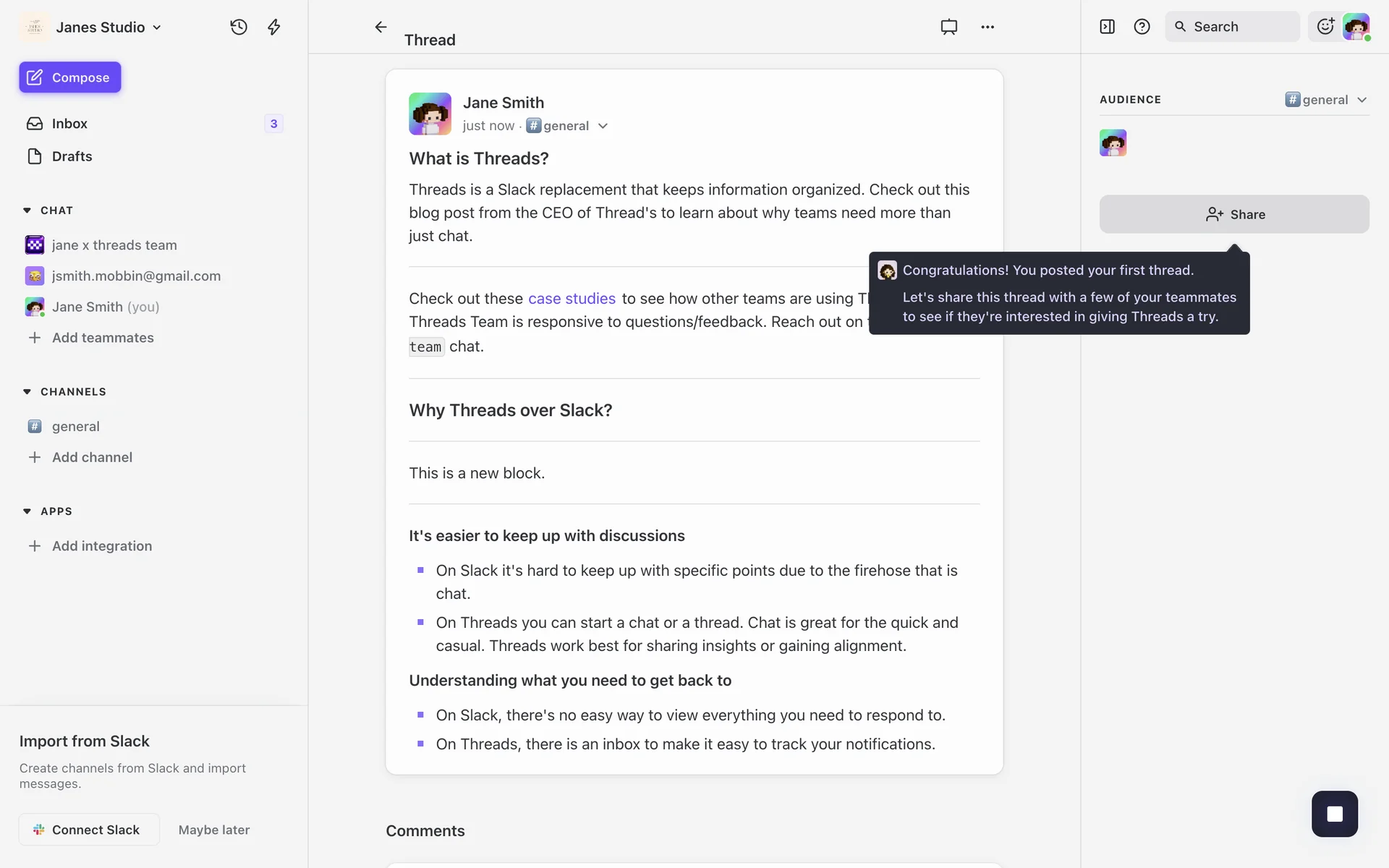This screenshot has width=1389, height=868.
Task: Open the Inbox
Action: pos(69,124)
